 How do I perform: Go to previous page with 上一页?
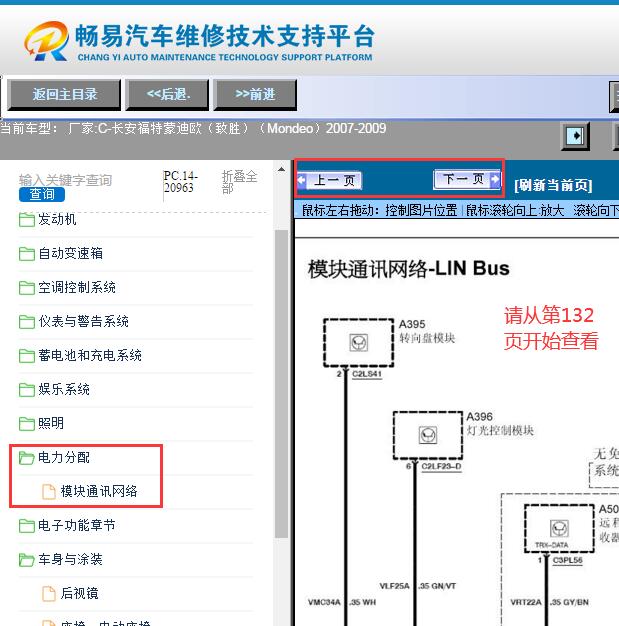[x=329, y=180]
